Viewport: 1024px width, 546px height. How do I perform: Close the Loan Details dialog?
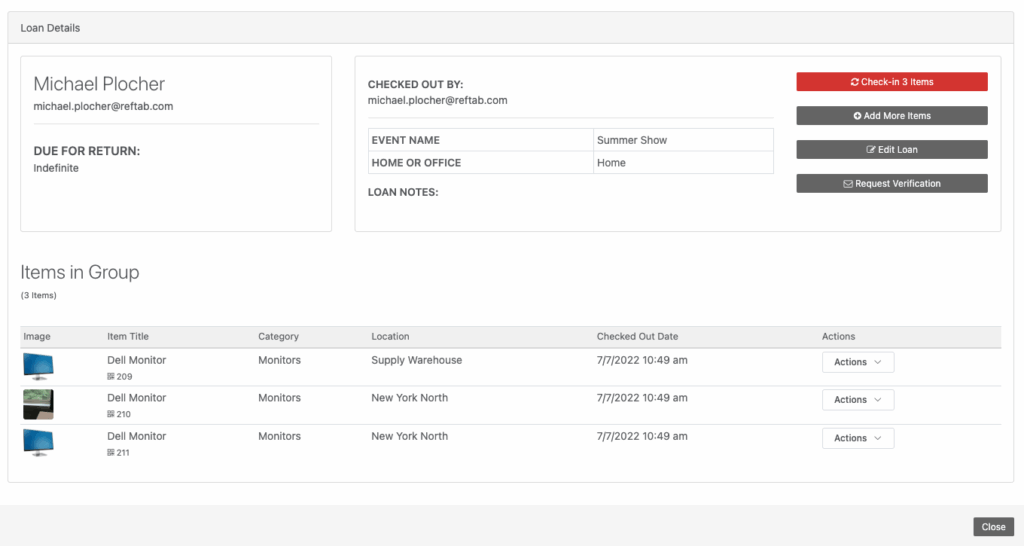(993, 527)
